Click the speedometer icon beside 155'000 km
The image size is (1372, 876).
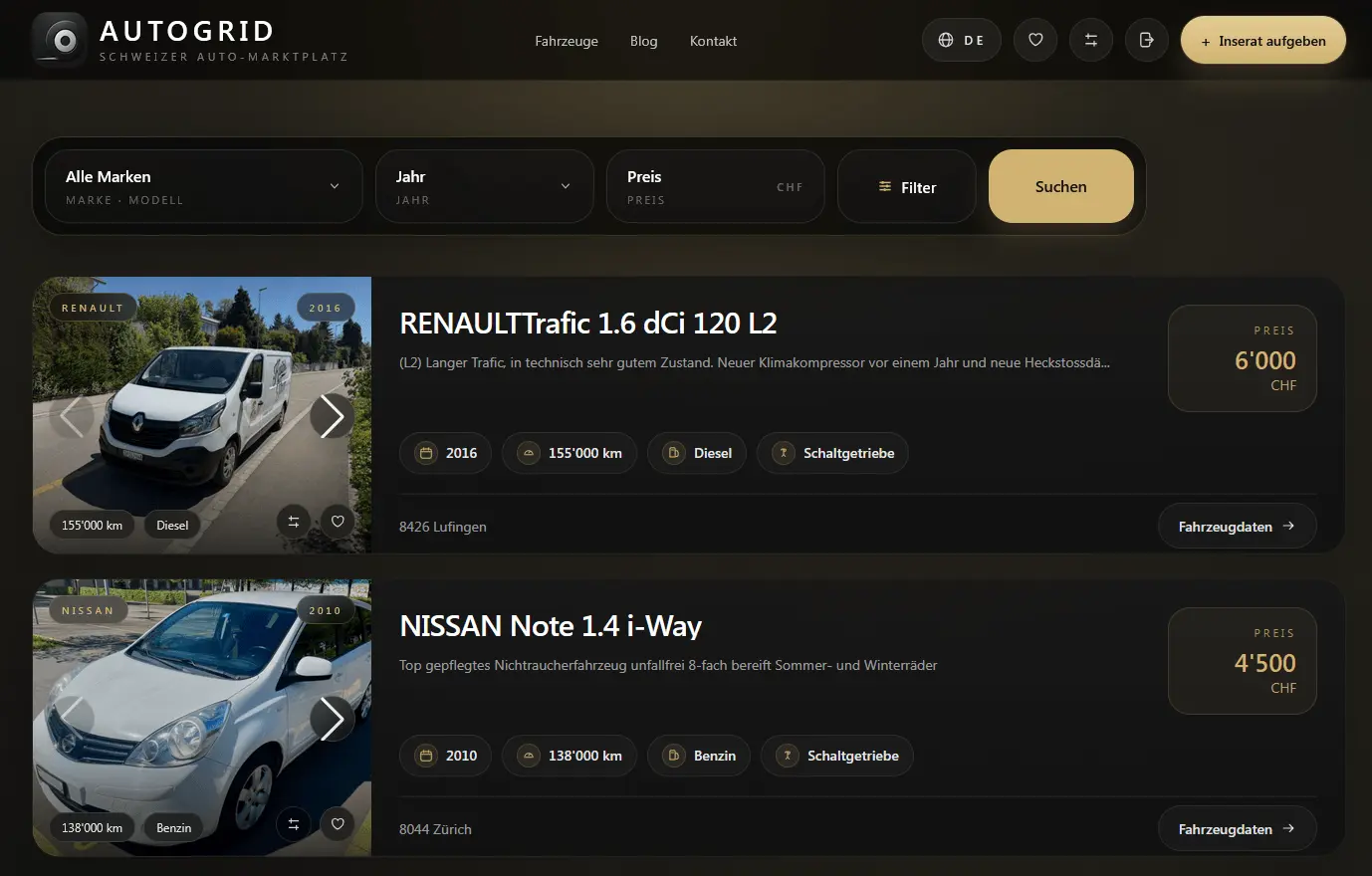pyautogui.click(x=529, y=453)
